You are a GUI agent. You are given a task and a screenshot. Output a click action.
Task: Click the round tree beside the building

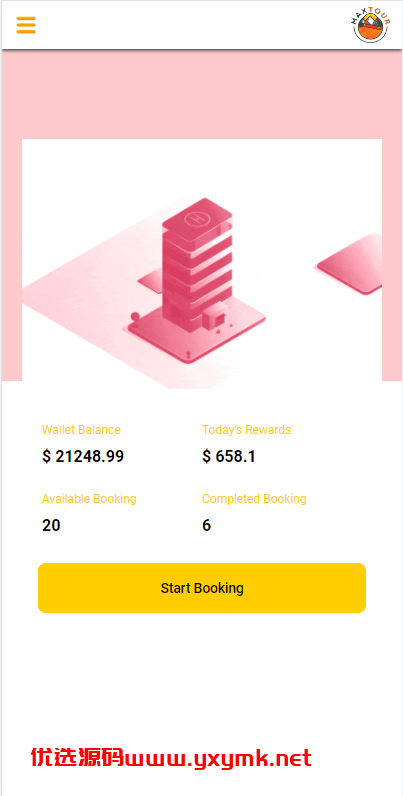[135, 319]
